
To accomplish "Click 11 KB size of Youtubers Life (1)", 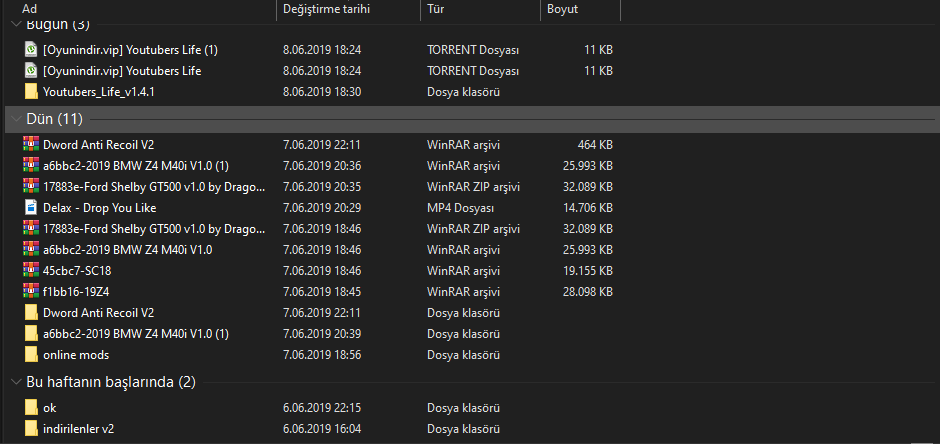I will [598, 50].
